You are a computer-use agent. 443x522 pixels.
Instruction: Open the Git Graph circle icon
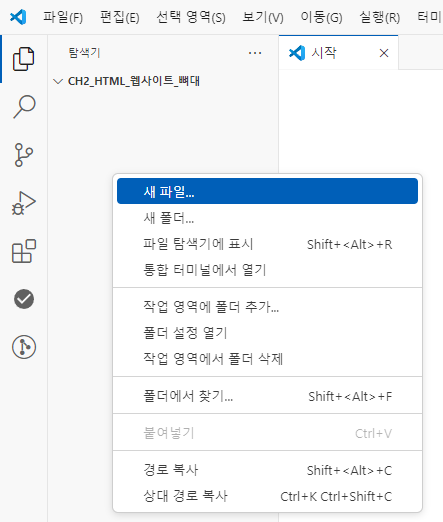(x=24, y=347)
